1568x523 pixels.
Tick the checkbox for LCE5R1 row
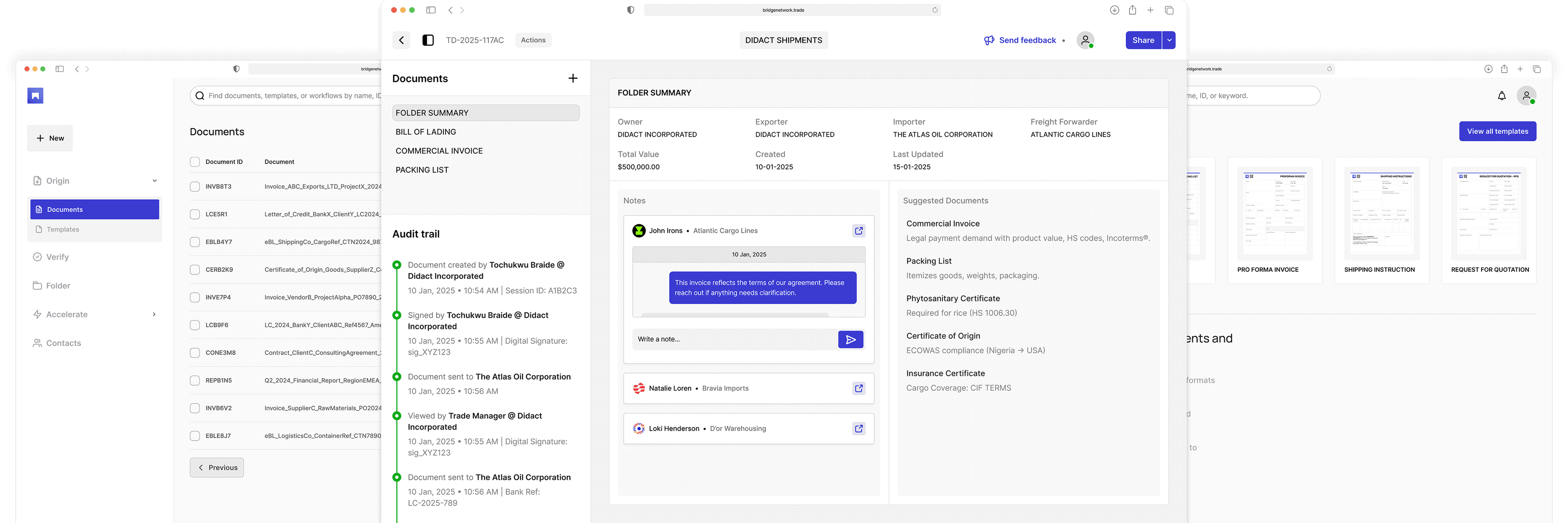(x=195, y=214)
